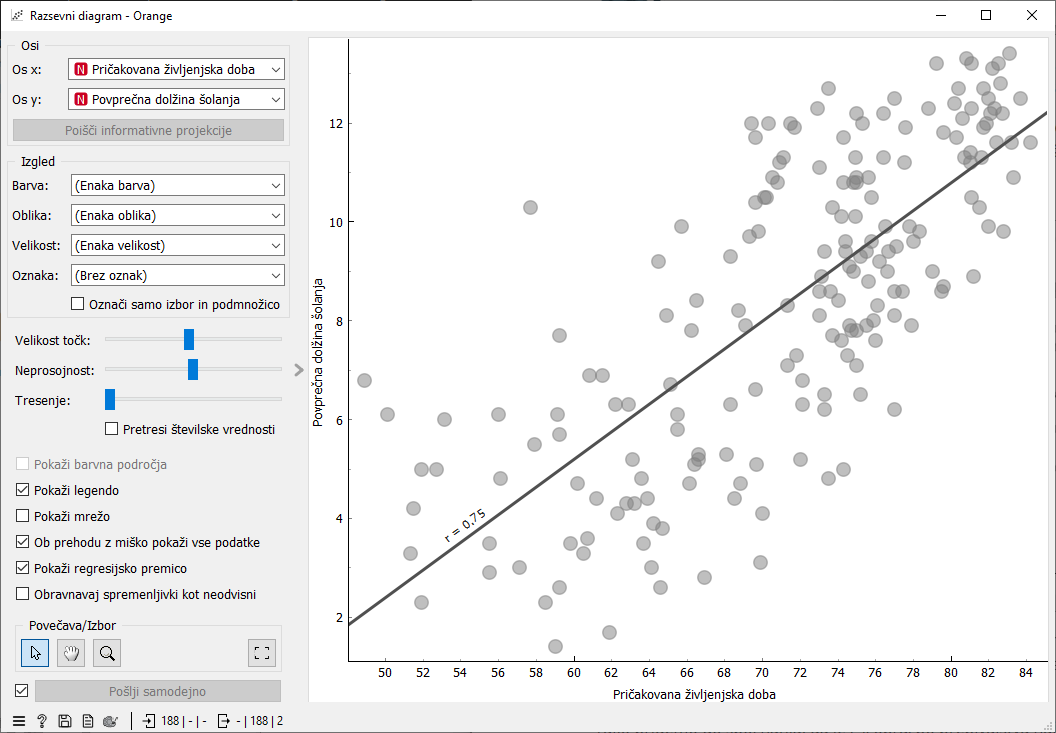Open the hamburger menu in status bar

tap(19, 720)
